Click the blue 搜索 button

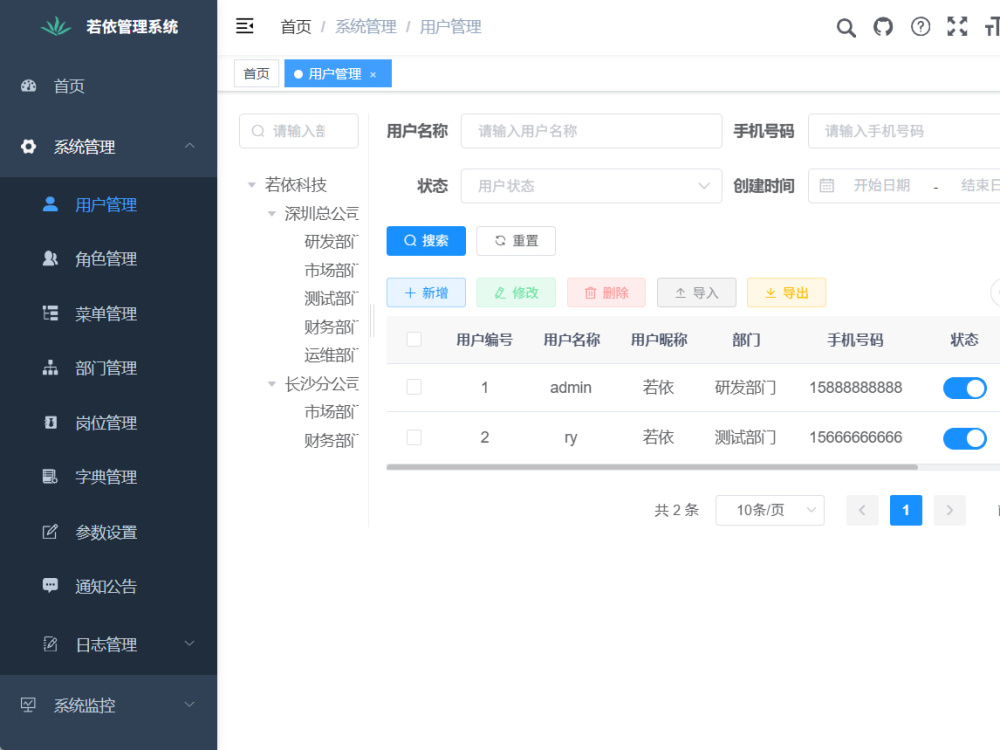pyautogui.click(x=426, y=240)
